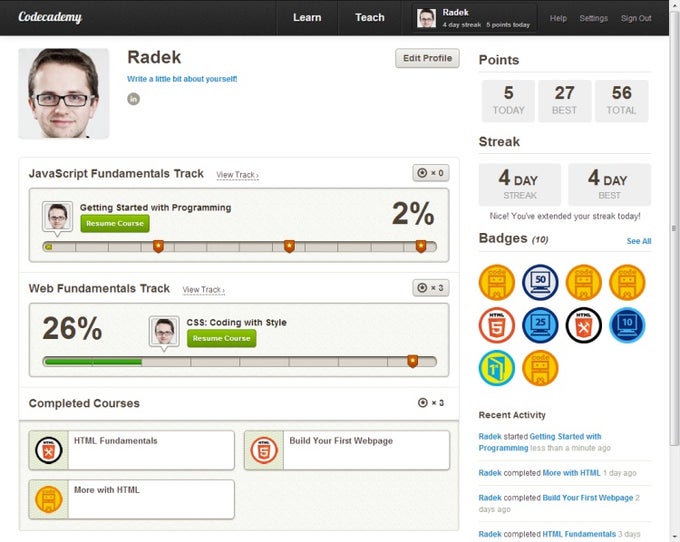The image size is (680, 542).
Task: Click the LinkedIn icon under the name
Action: 133,99
